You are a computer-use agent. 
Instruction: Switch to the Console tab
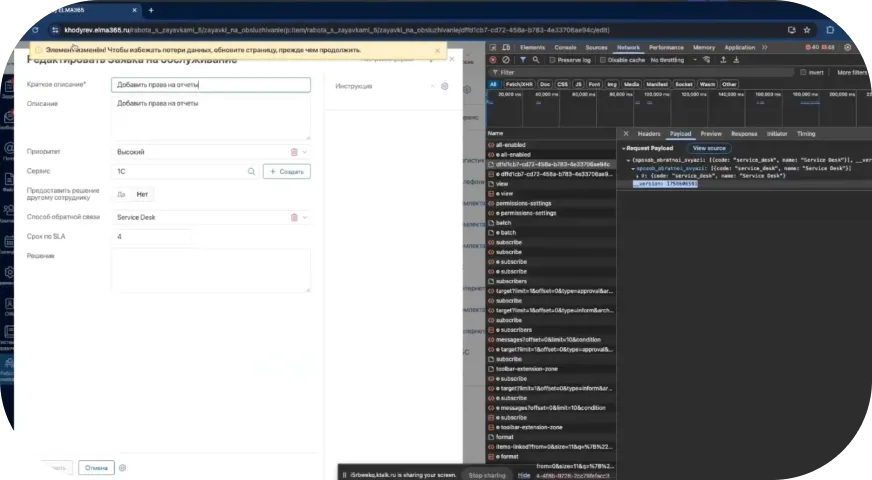click(x=565, y=47)
